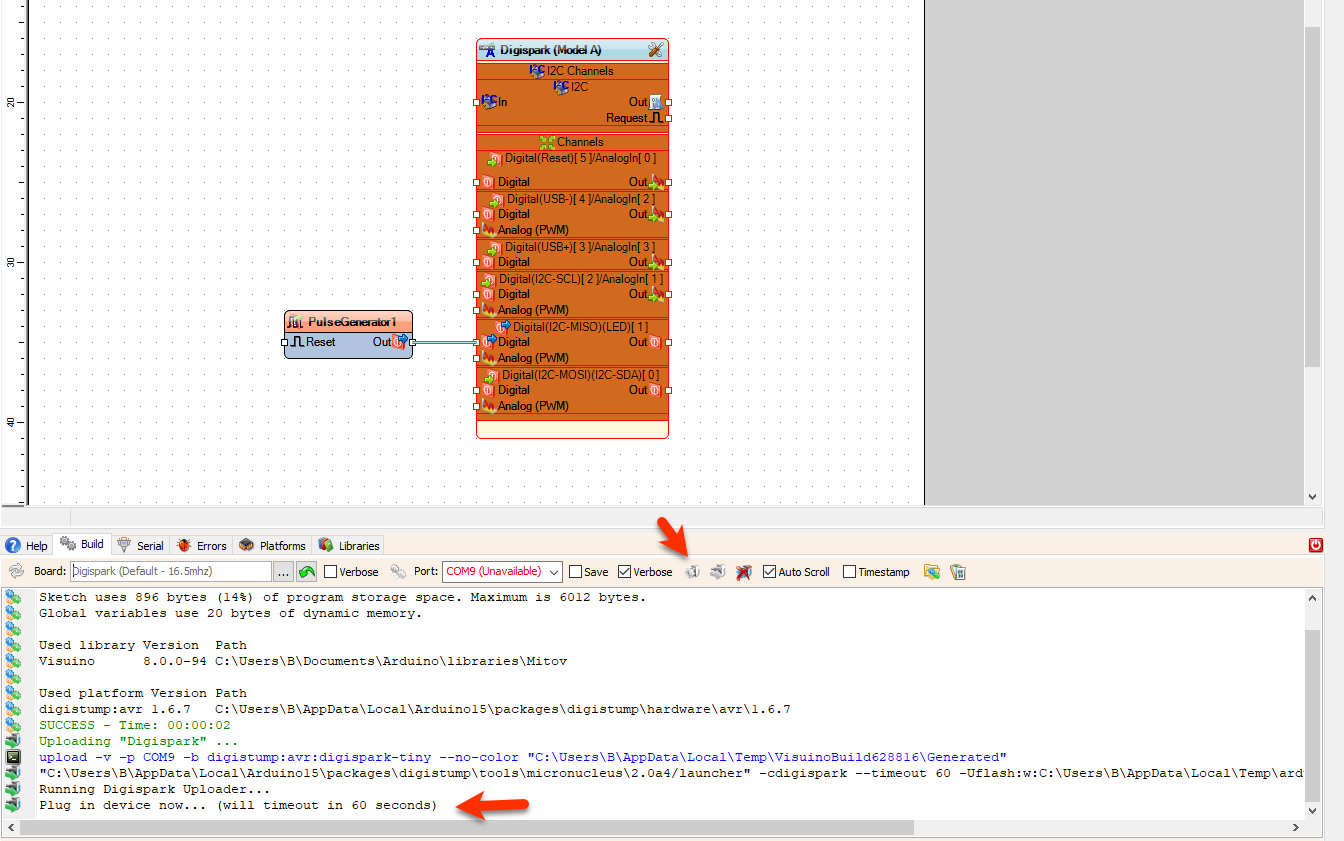Click the I2C Channels header icon

tap(538, 71)
